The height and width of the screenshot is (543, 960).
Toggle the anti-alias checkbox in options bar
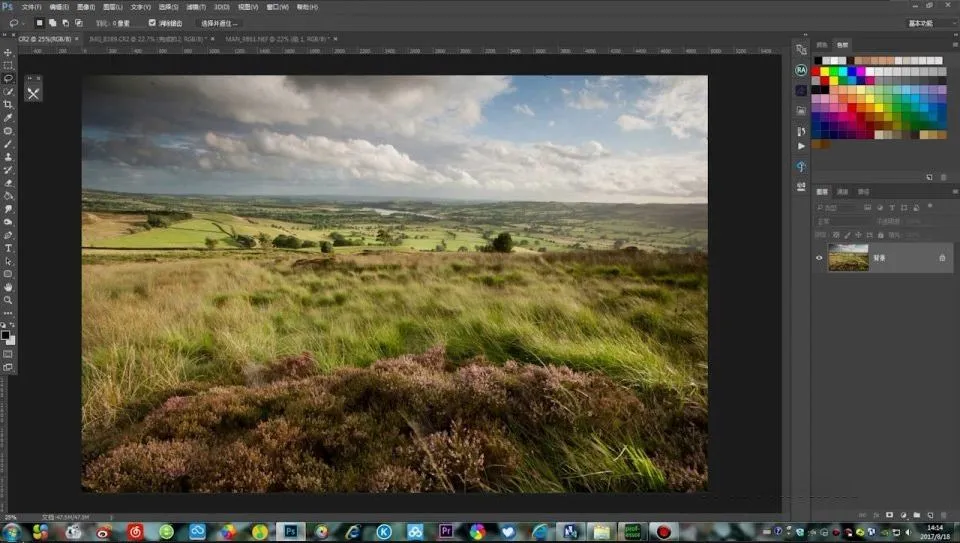(152, 22)
